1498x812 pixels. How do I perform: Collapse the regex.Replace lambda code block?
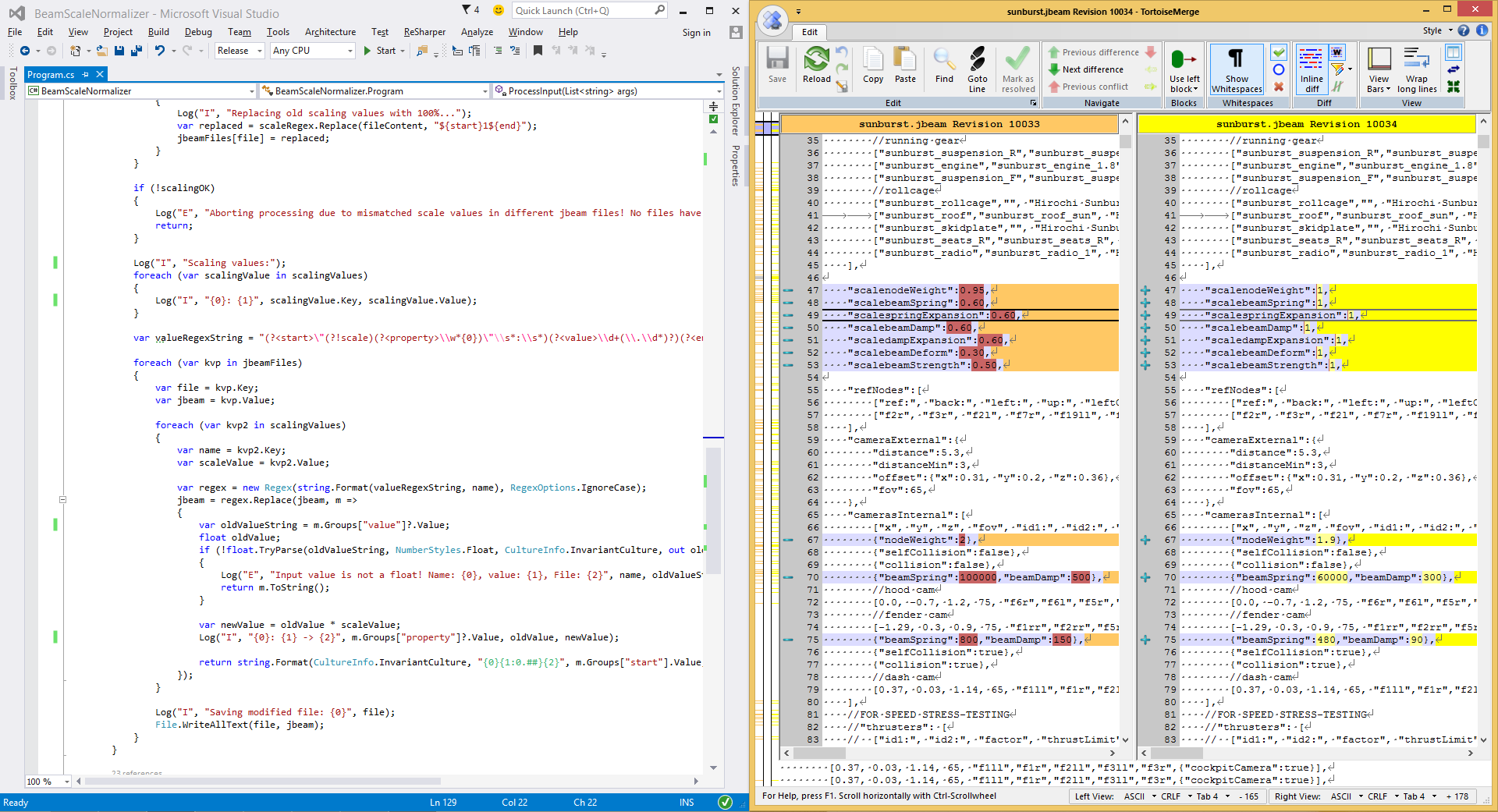(x=62, y=500)
